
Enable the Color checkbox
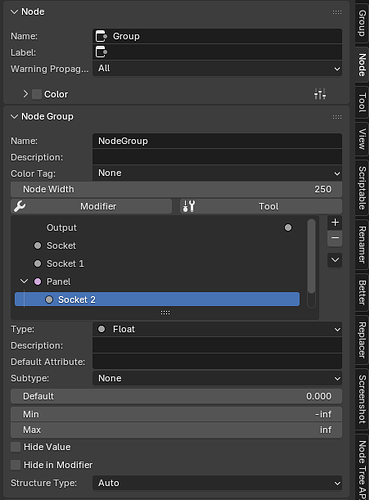(37, 94)
